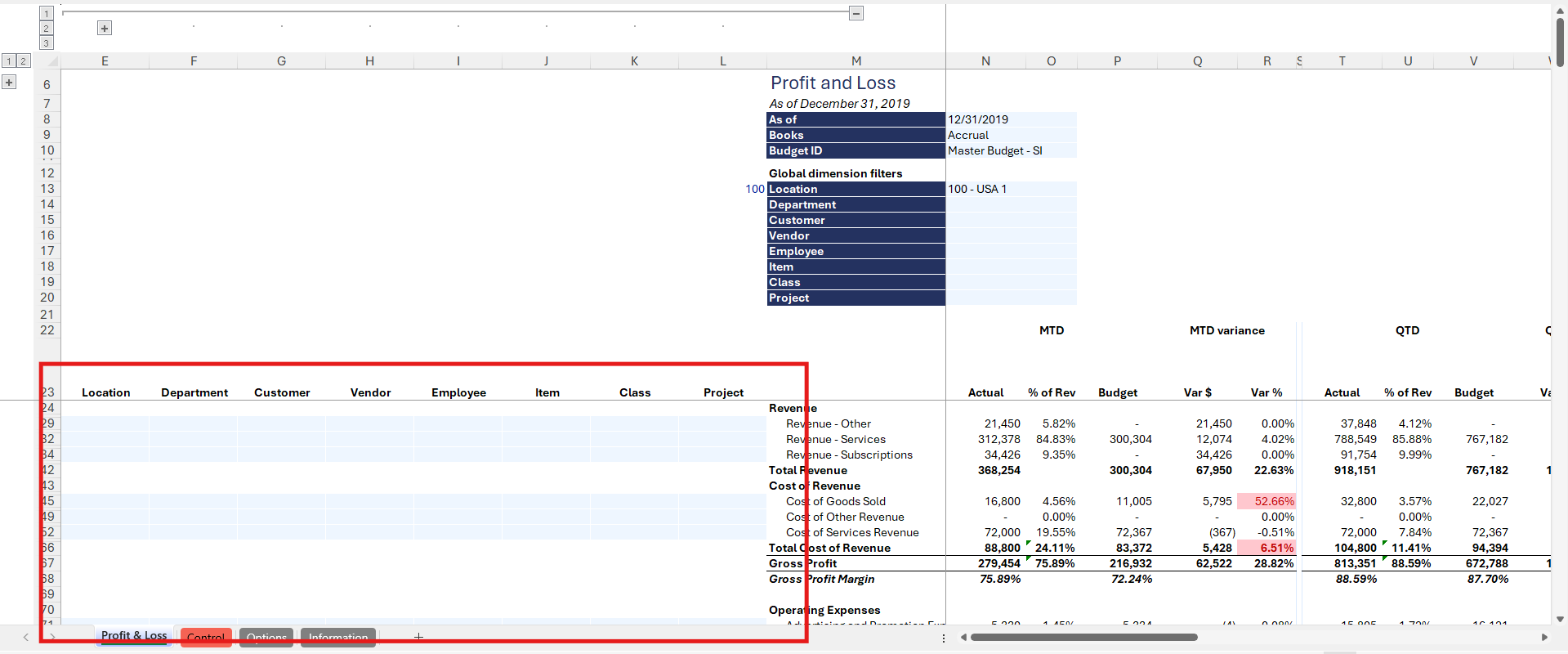The image size is (1568, 654).
Task: Click horizontal scrollbar right arrow
Action: coord(1544,637)
